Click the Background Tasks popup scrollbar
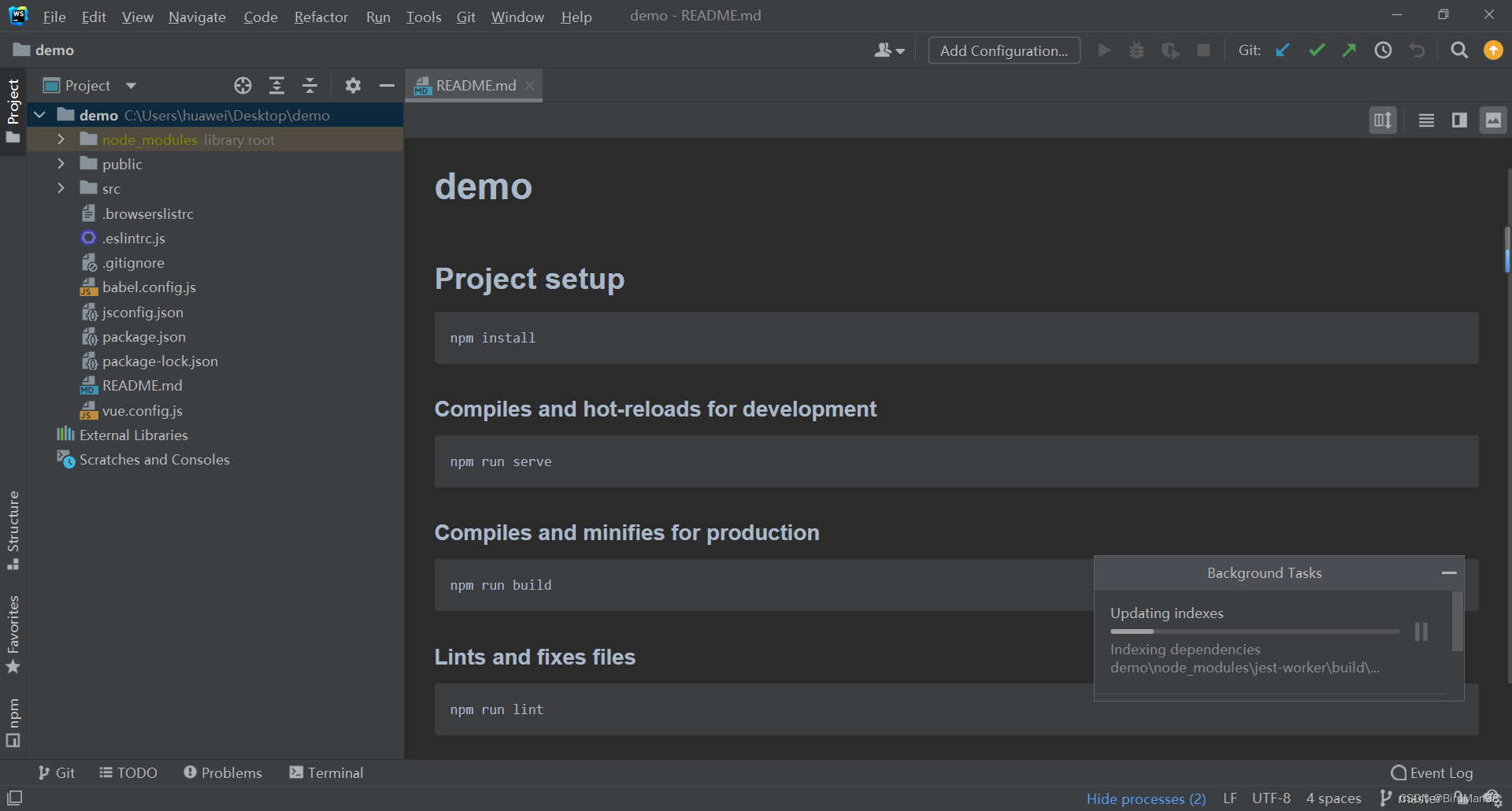 [1457, 622]
